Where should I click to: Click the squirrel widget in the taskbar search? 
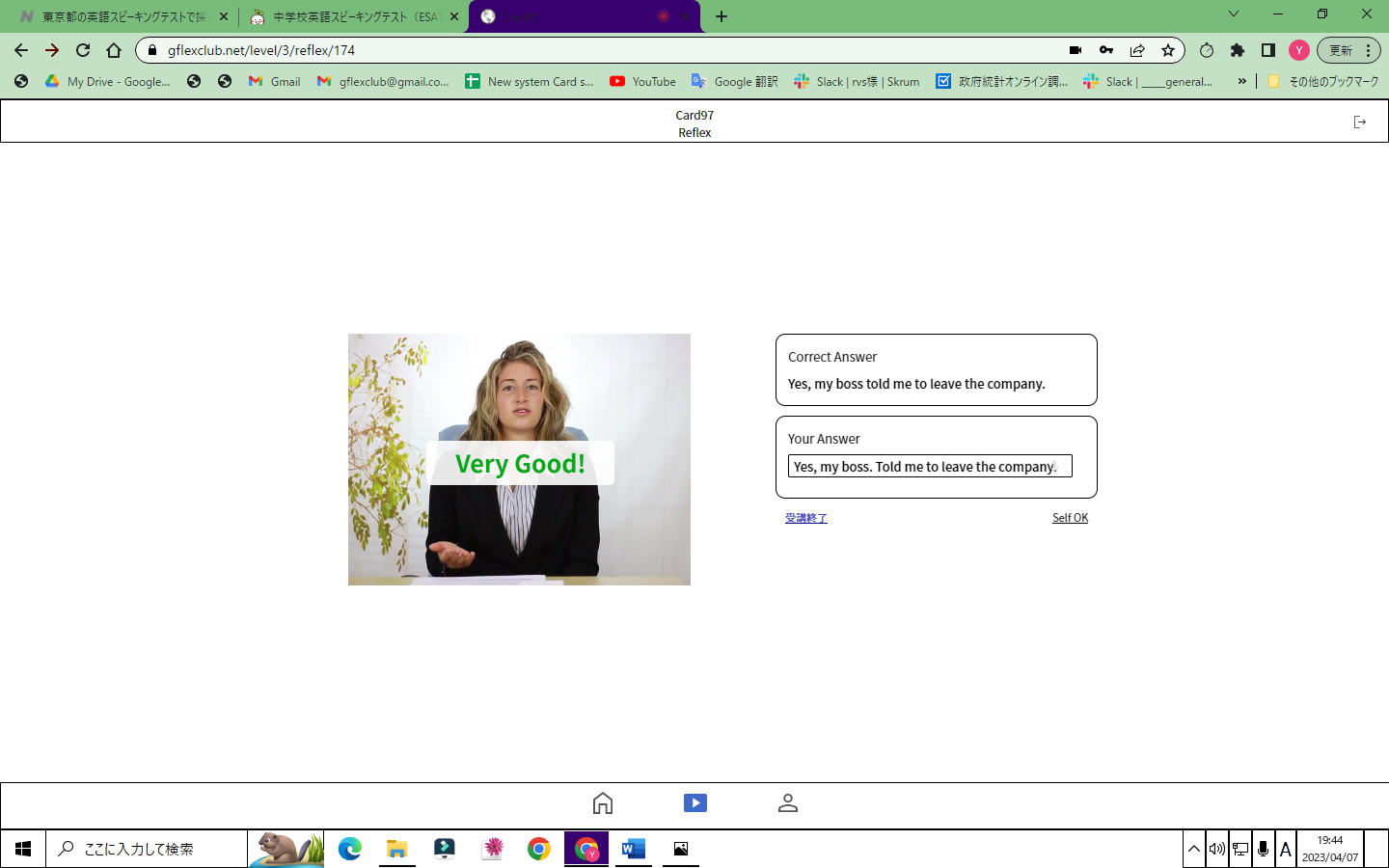[x=286, y=849]
